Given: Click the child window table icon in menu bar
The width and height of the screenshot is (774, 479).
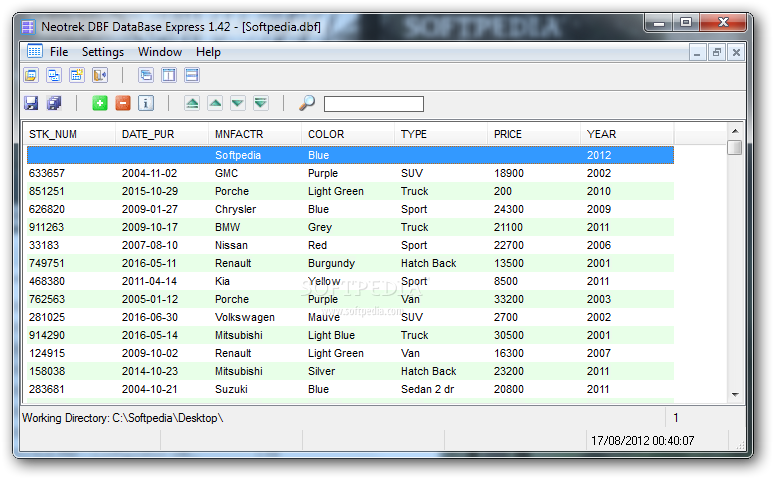Looking at the screenshot, I should click(x=35, y=51).
